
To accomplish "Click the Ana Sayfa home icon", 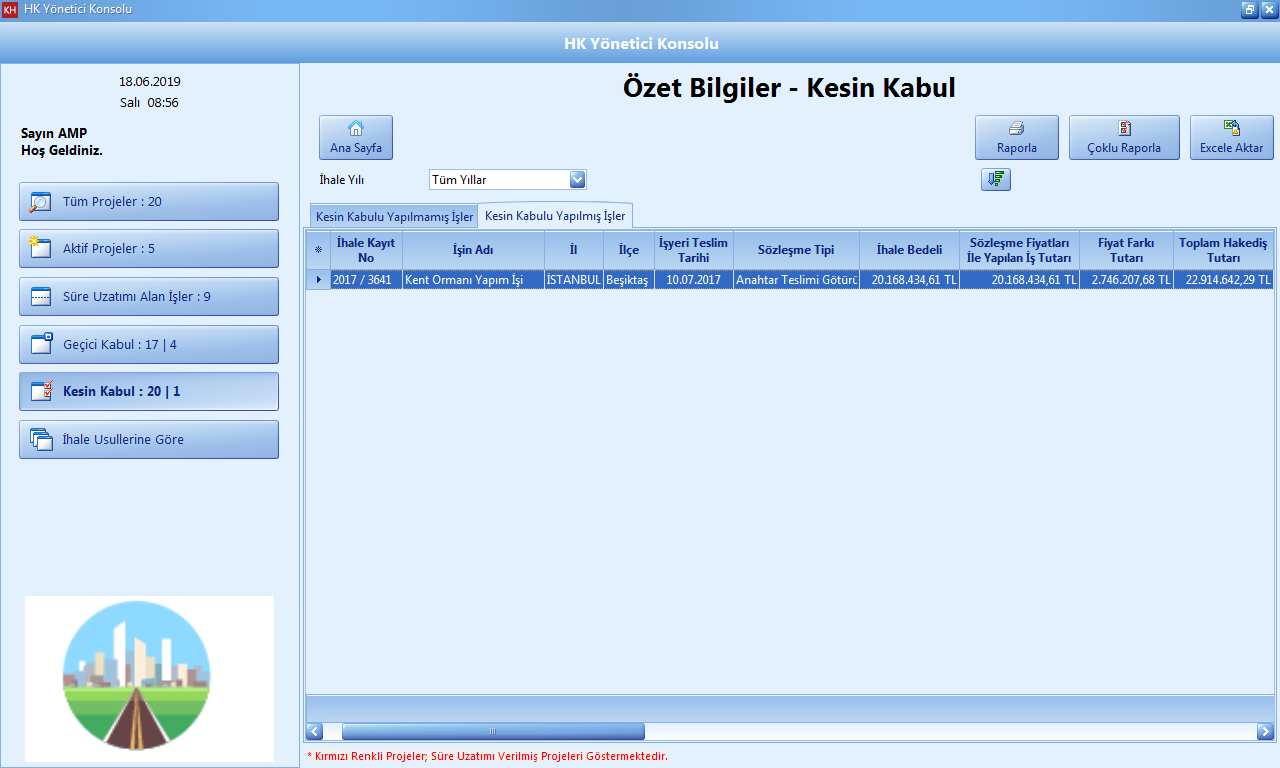I will (x=355, y=128).
